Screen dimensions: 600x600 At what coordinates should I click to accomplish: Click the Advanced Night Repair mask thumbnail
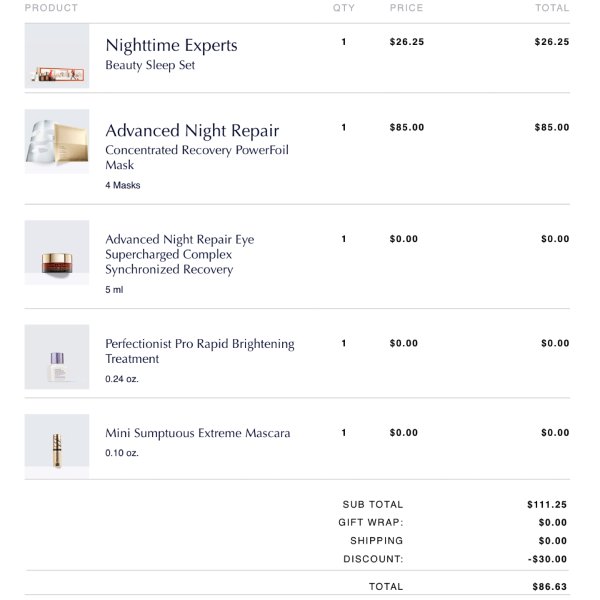(x=57, y=142)
